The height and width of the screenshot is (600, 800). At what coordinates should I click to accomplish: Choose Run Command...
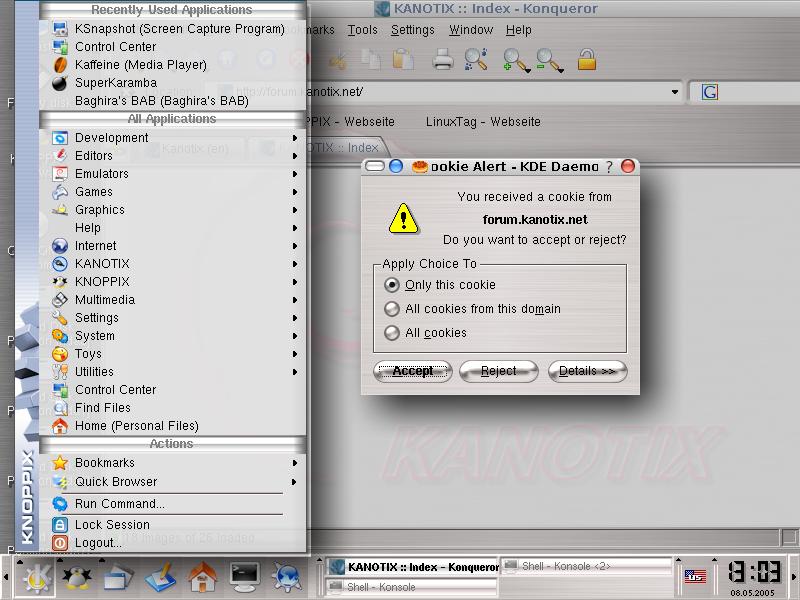(173, 504)
